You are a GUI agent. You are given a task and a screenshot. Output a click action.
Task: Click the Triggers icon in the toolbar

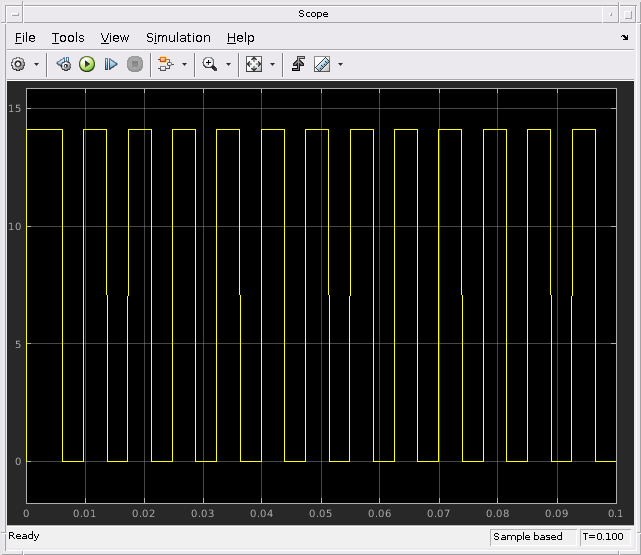tap(298, 64)
